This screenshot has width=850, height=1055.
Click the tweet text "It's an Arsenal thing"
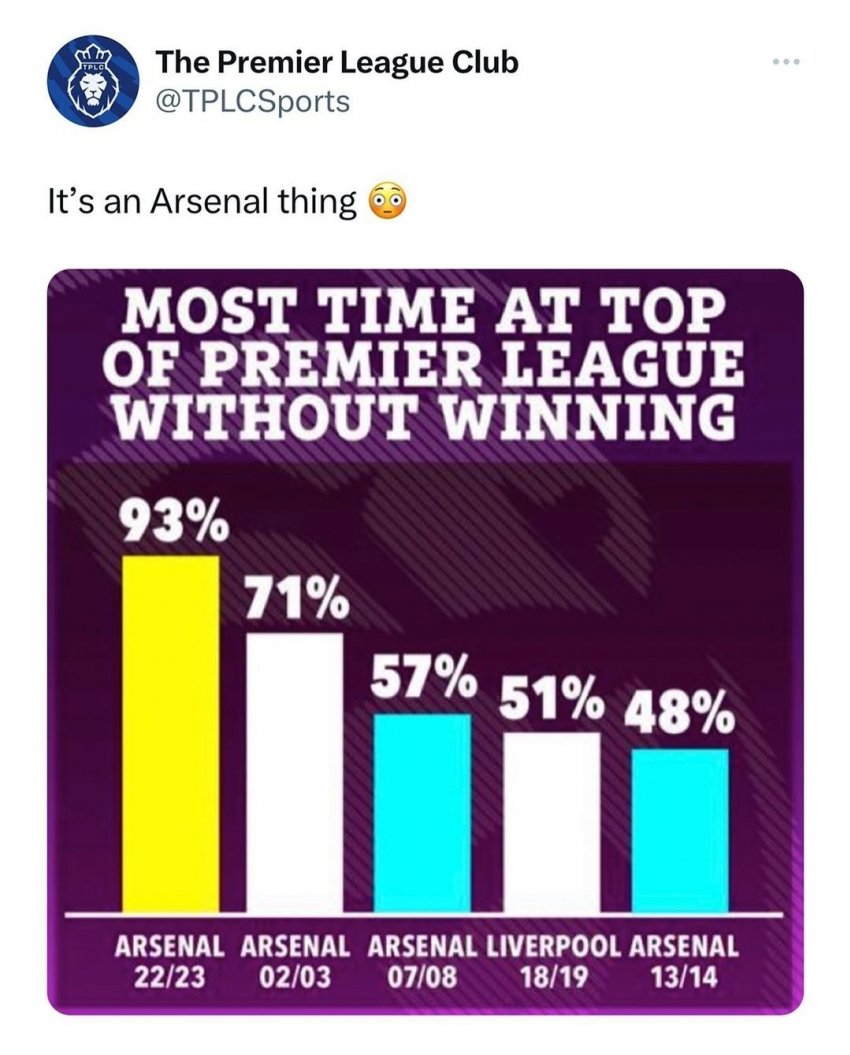click(x=203, y=203)
